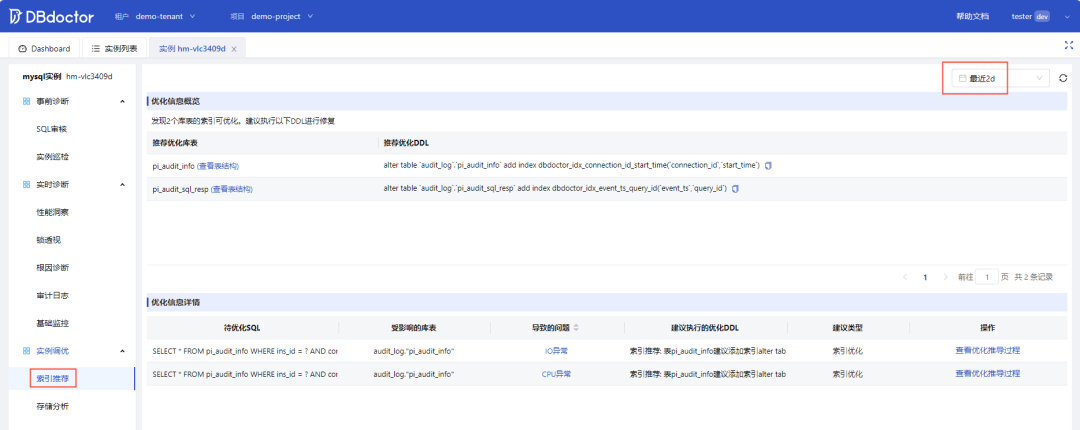
Task: Open 存储分析 in the sidebar
Action: pos(52,406)
